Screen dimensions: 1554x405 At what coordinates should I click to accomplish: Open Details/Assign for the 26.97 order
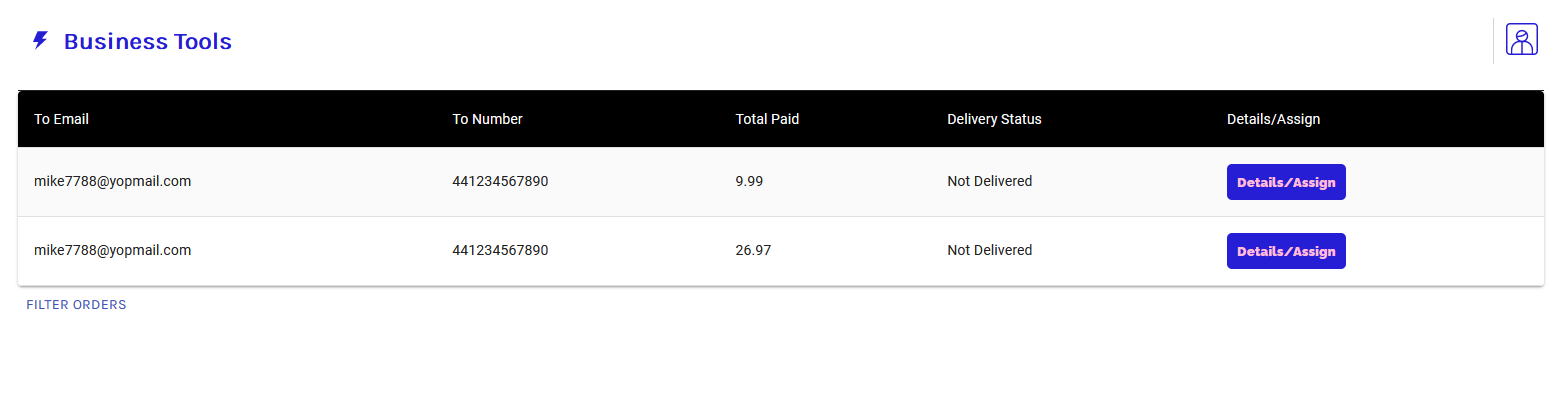pos(1286,251)
